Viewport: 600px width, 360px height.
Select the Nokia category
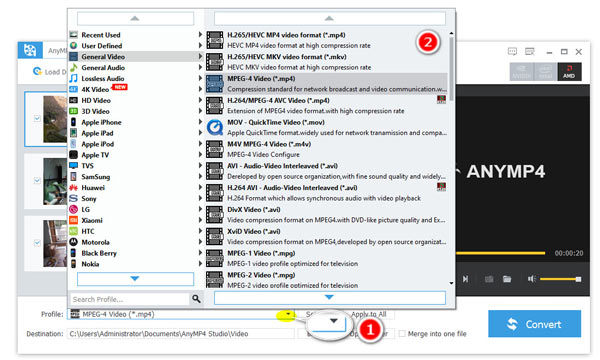(x=136, y=264)
